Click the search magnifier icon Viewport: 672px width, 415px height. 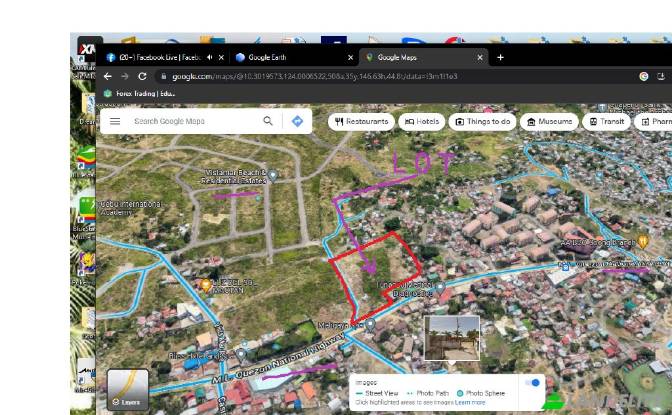(x=268, y=121)
